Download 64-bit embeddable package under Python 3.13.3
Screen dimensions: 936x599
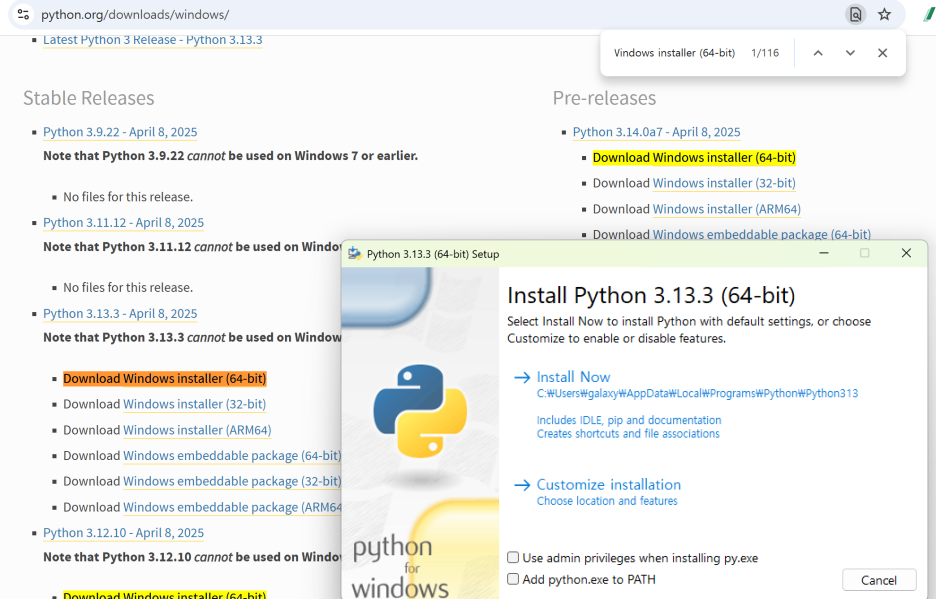coord(232,456)
